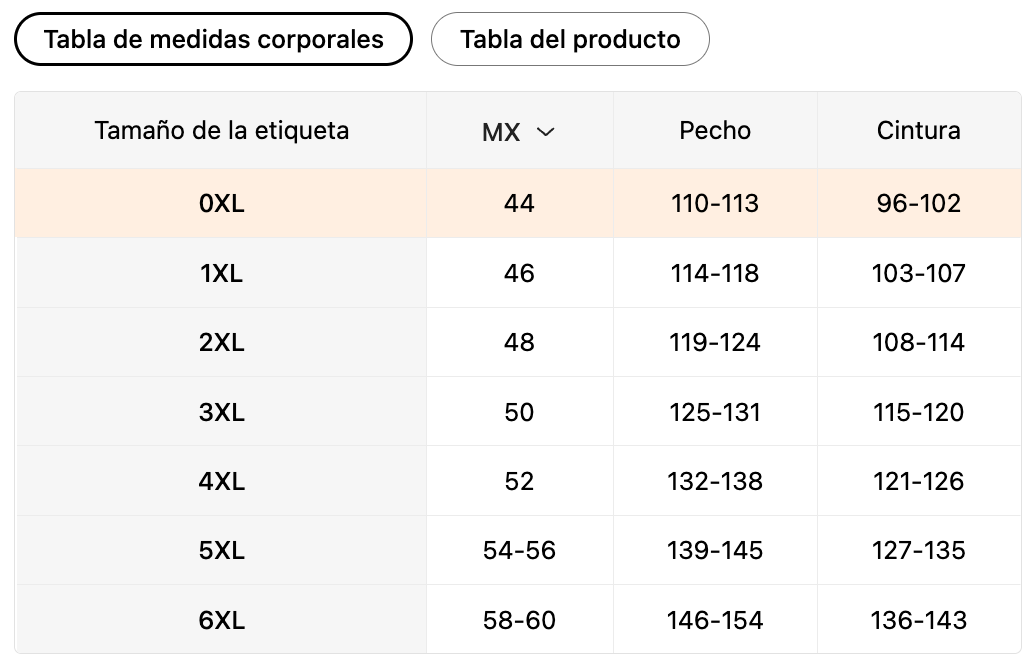Click the Pecho column header

[715, 130]
